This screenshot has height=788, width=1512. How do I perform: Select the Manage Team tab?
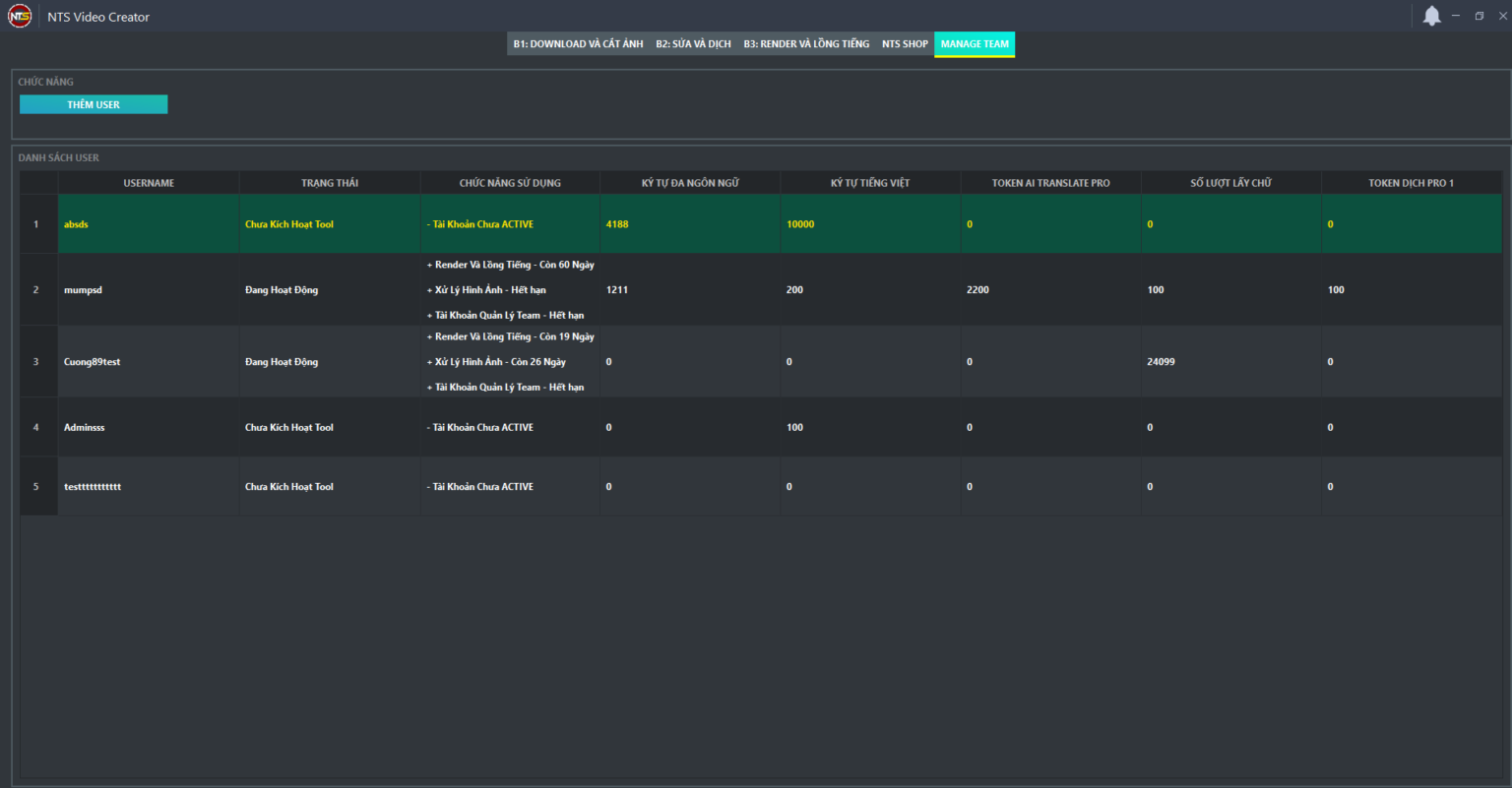point(975,44)
